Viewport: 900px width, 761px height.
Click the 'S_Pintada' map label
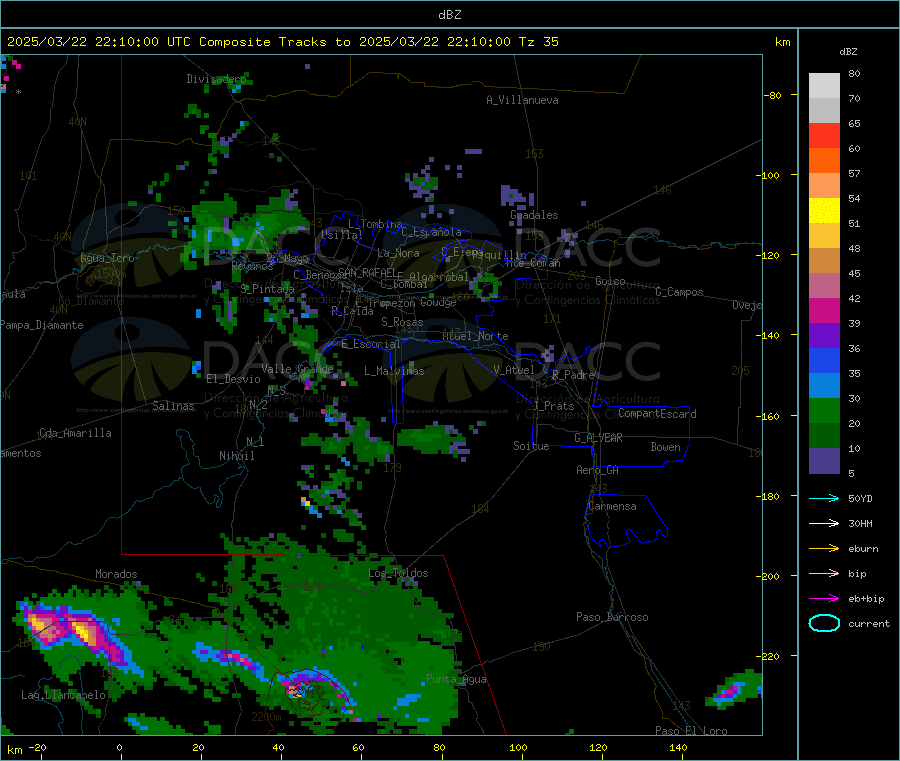[x=267, y=289]
